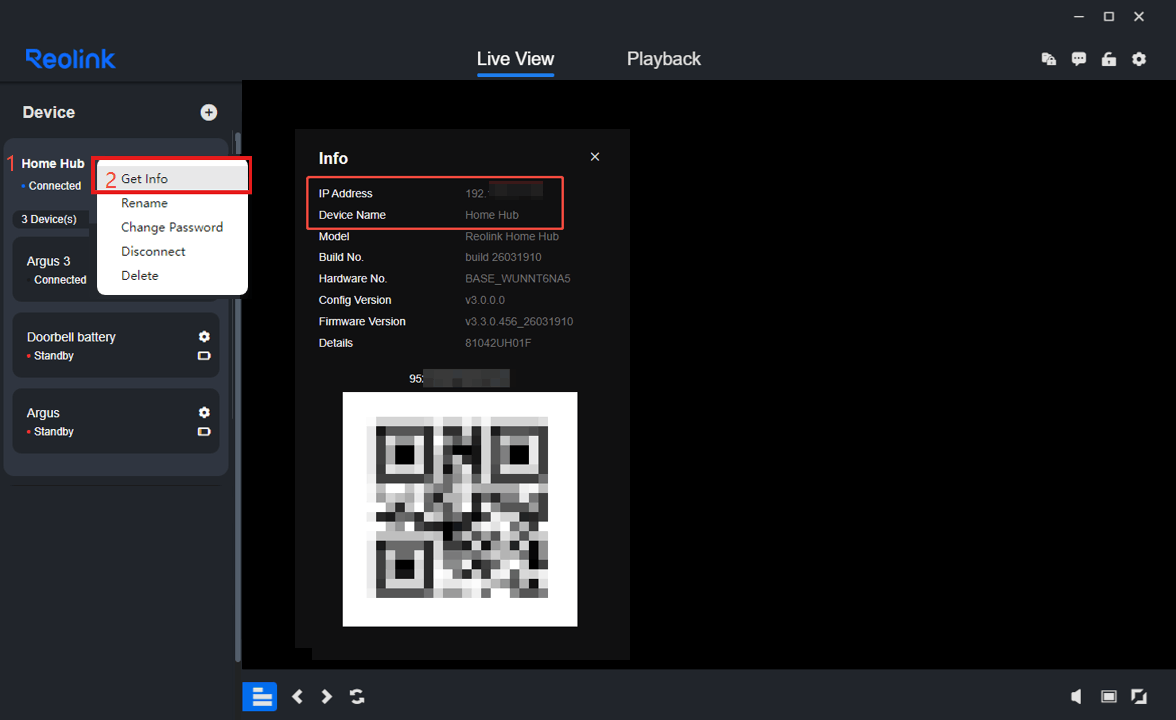Click the device list scrollbar
1176x720 pixels.
[x=238, y=398]
